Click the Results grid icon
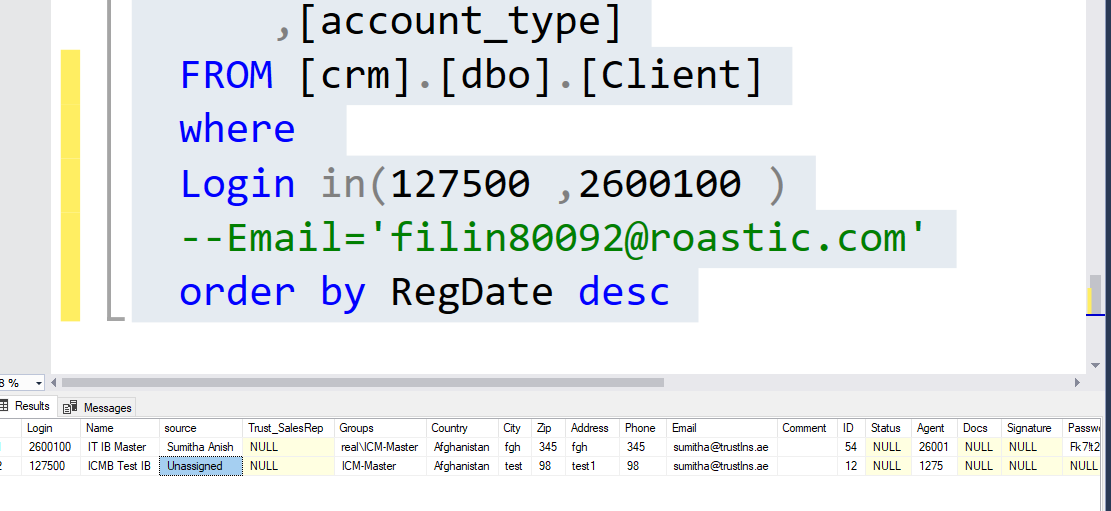This screenshot has width=1111, height=511. click(4, 407)
